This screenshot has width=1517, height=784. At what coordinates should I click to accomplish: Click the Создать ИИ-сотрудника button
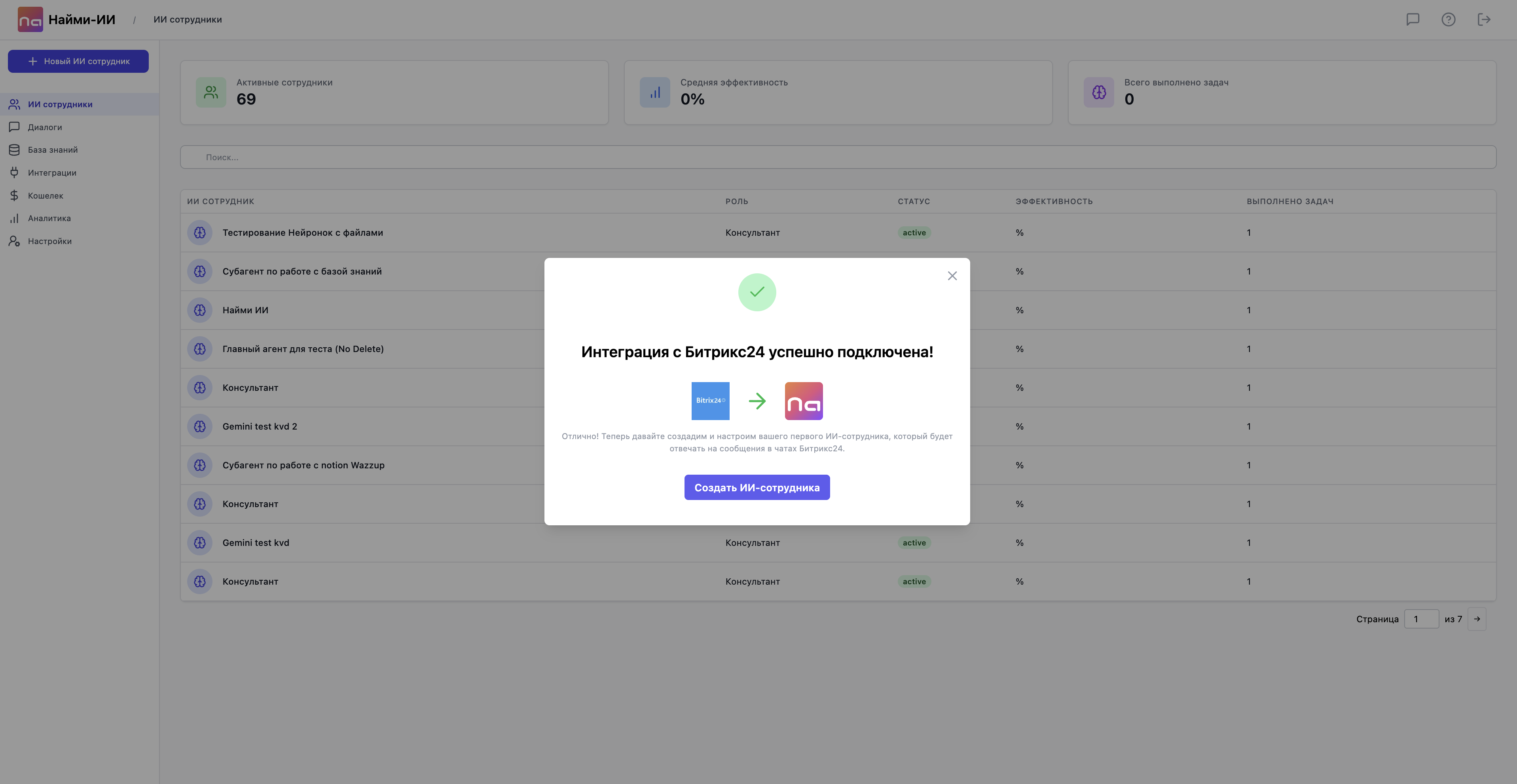coord(757,487)
